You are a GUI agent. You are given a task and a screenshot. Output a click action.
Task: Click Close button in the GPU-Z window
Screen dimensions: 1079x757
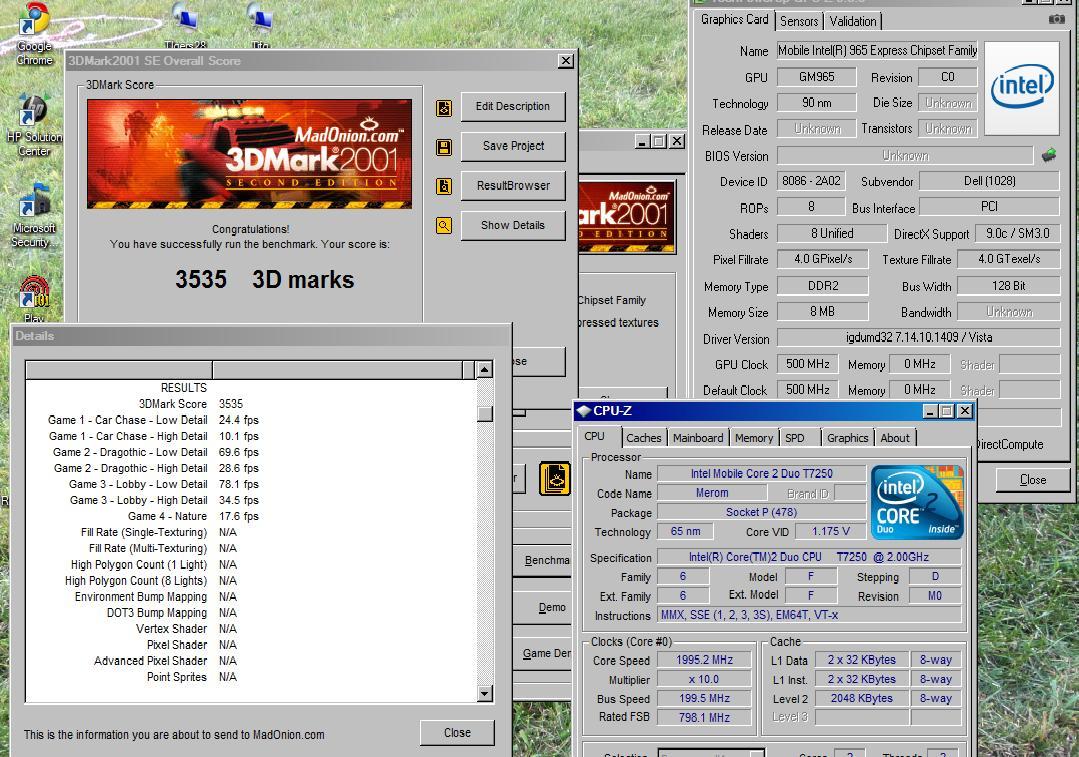tap(1032, 480)
